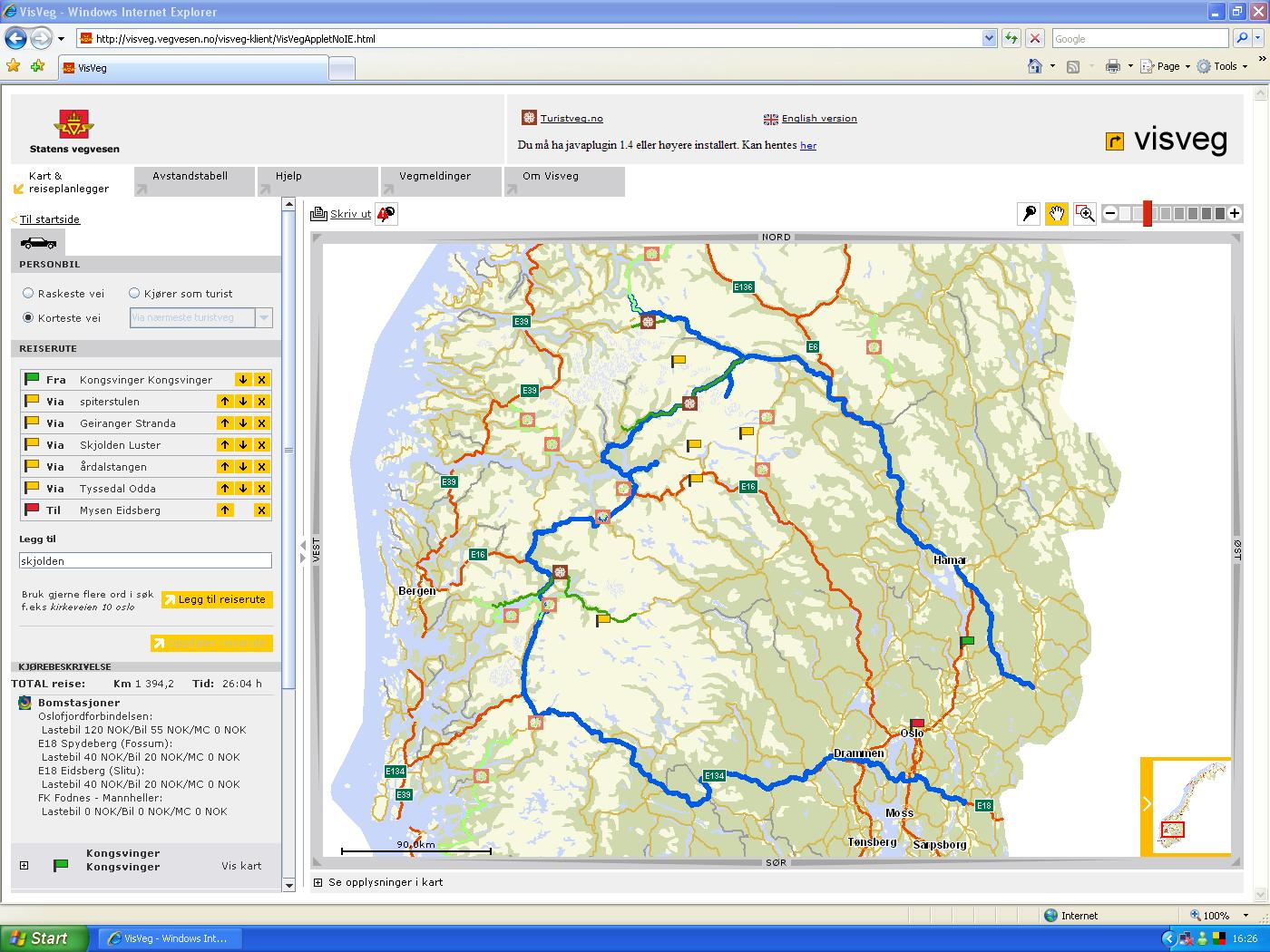Click the pin marker tool icon
Screen dimensions: 1270x952
[1030, 214]
